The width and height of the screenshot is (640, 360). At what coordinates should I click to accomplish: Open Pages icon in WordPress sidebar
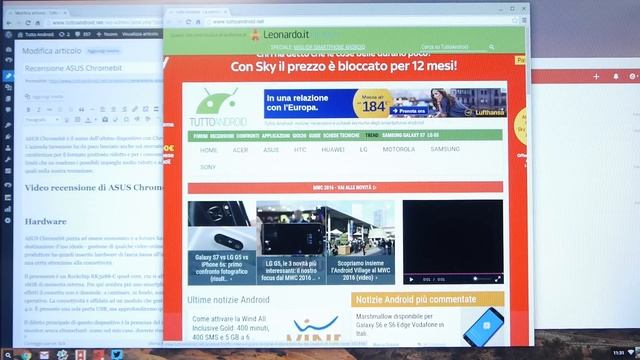[8, 99]
